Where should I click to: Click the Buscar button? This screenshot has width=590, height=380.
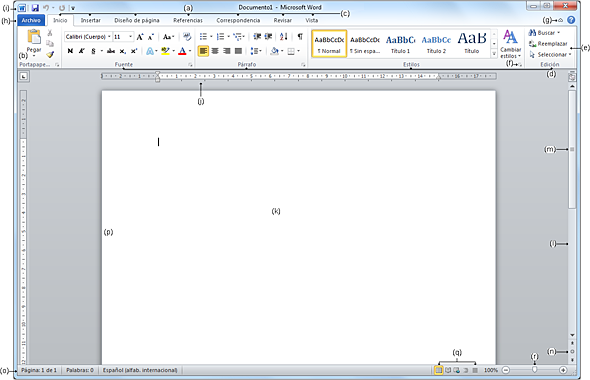544,33
